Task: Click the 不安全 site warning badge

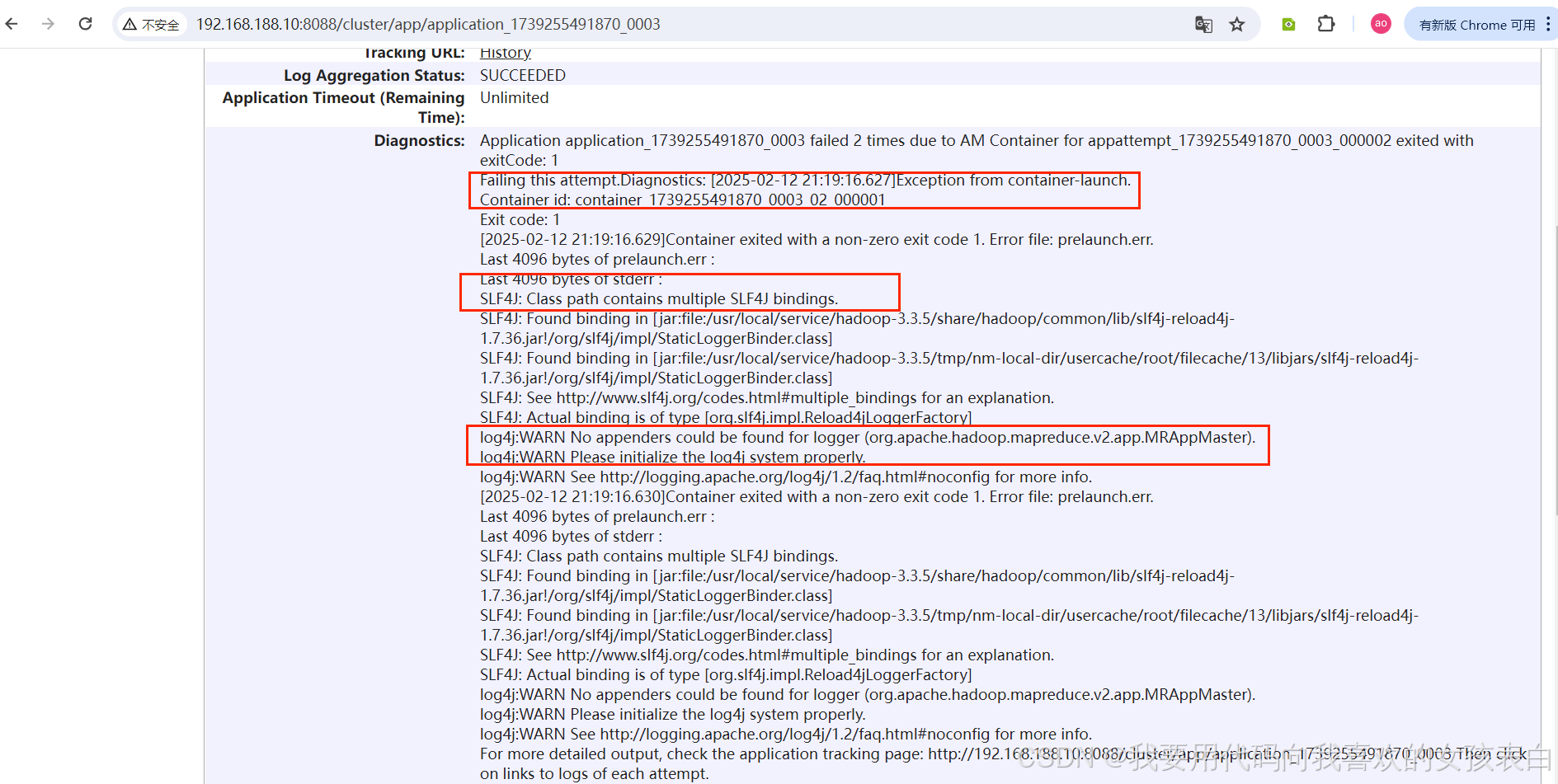Action: [x=152, y=24]
